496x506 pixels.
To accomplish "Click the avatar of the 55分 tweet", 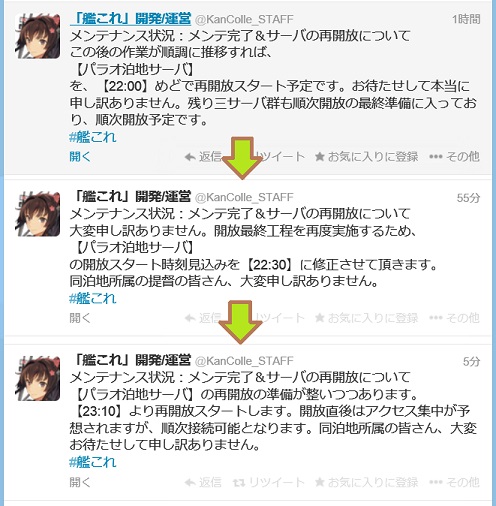I will (x=38, y=214).
